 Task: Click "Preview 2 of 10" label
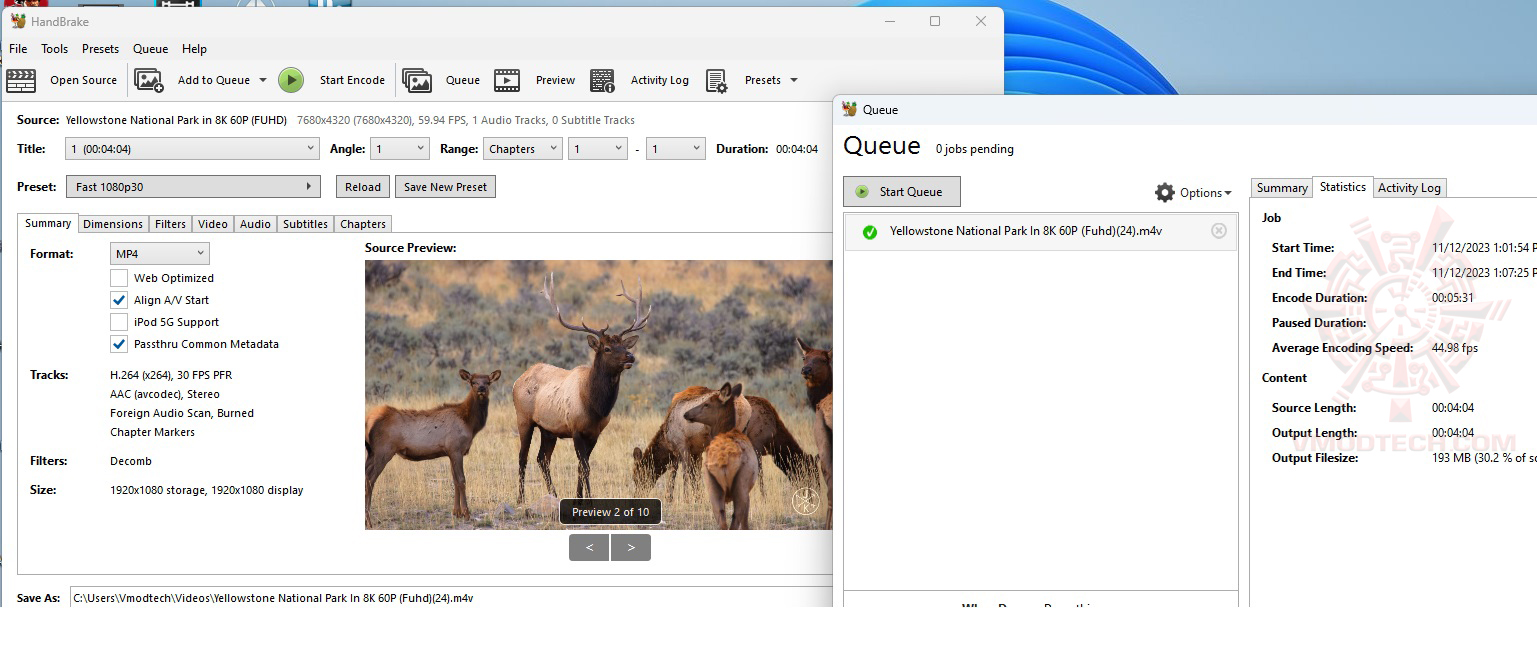(x=610, y=512)
